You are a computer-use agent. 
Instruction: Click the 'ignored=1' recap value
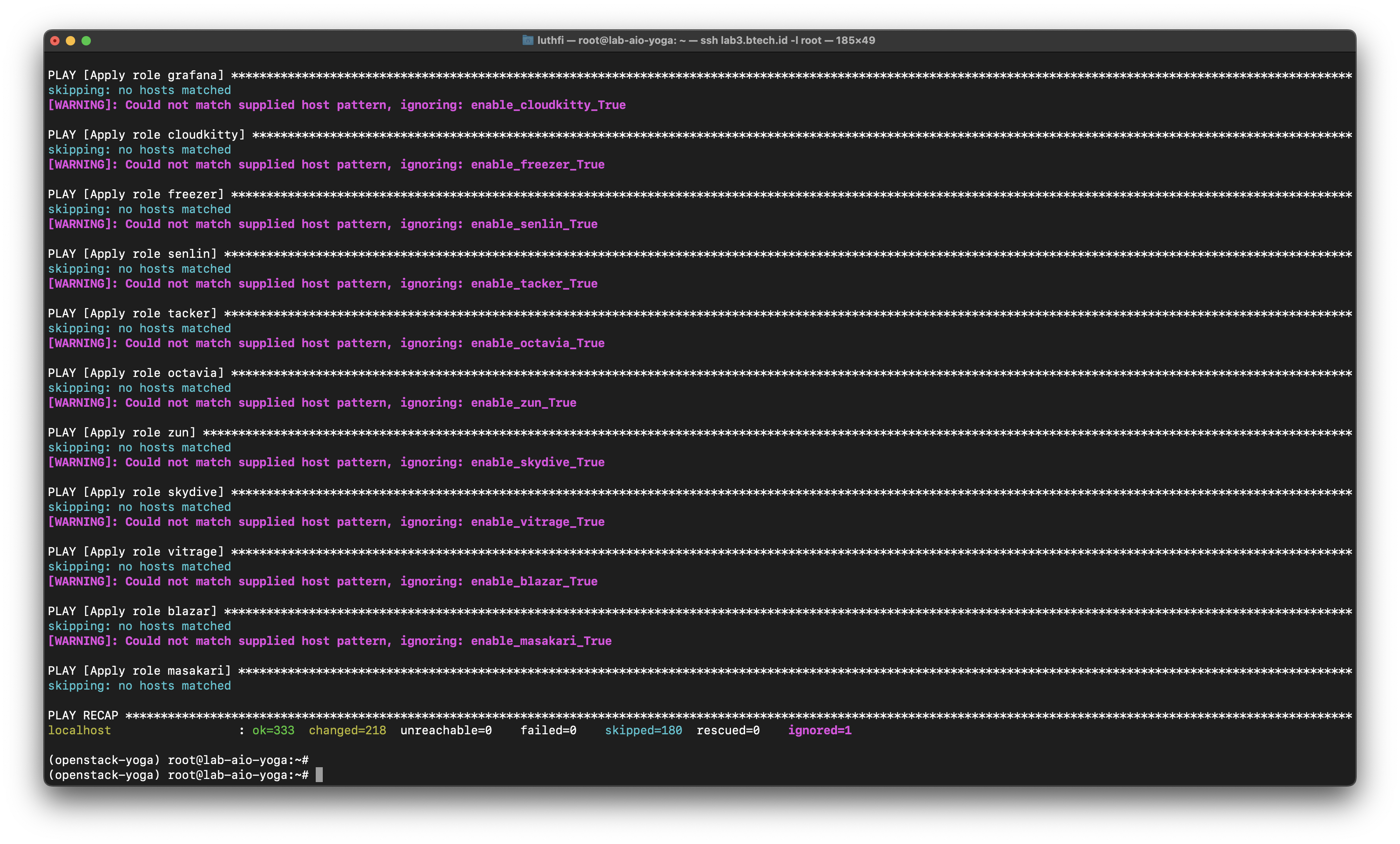(x=819, y=730)
